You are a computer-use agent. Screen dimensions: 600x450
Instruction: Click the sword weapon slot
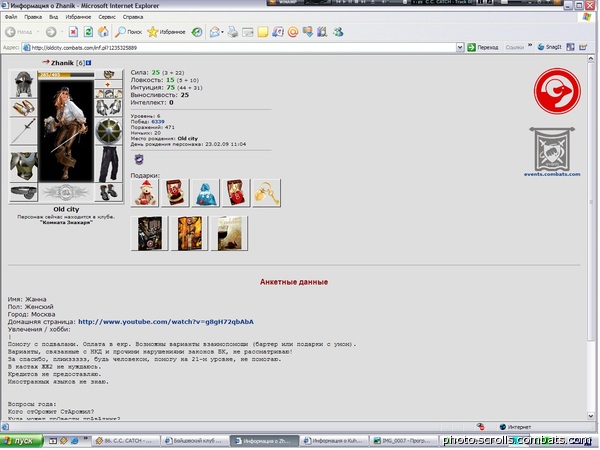[x=23, y=131]
